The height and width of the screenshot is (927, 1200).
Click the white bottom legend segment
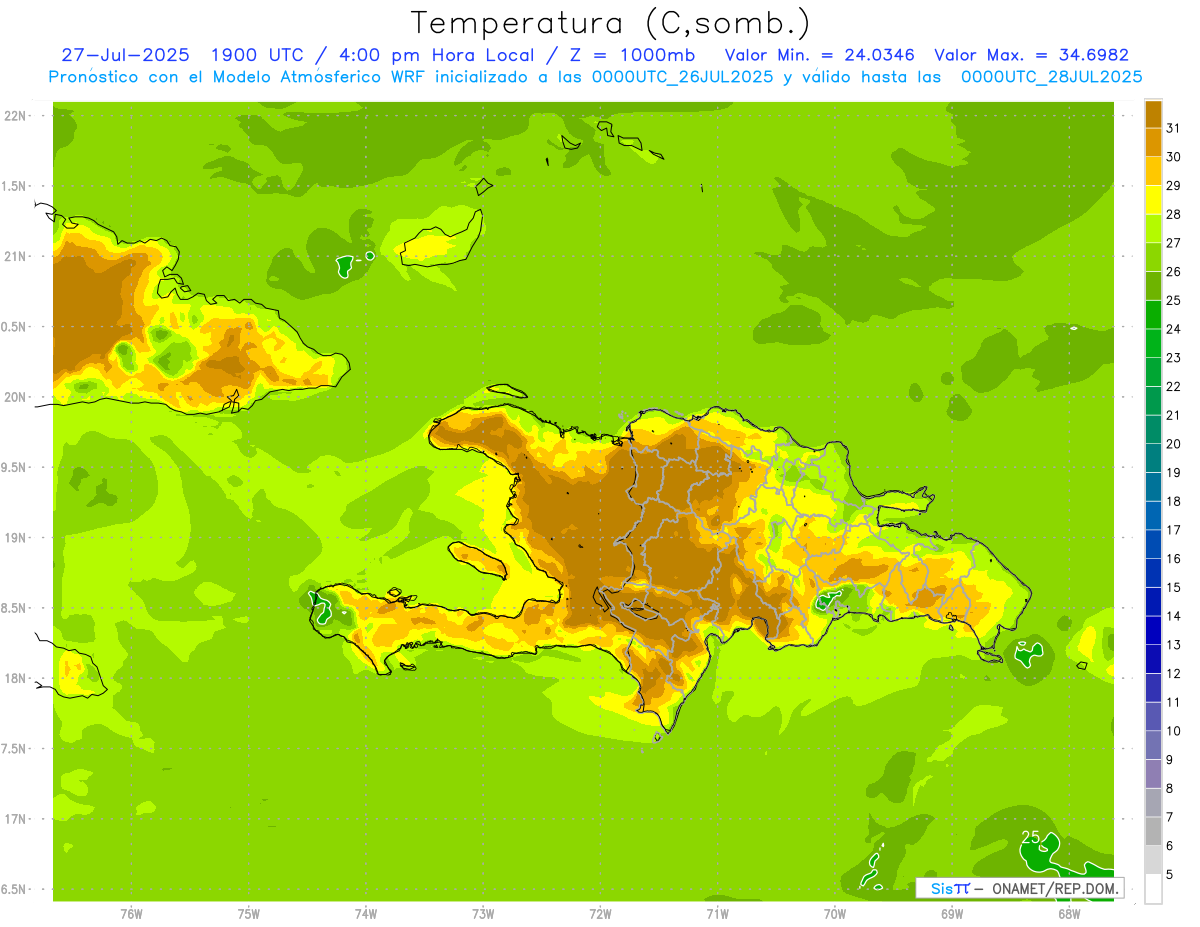(x=1153, y=888)
